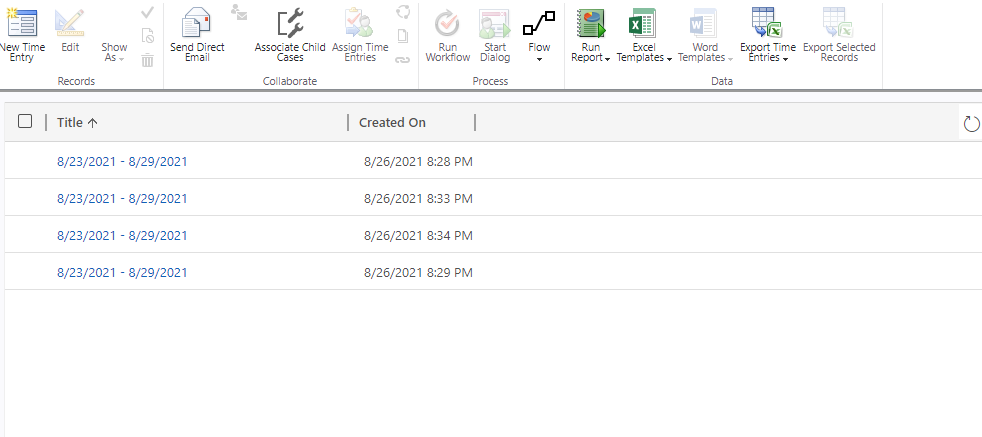Open the time entry created 8:34 PM
The image size is (982, 437).
[122, 235]
